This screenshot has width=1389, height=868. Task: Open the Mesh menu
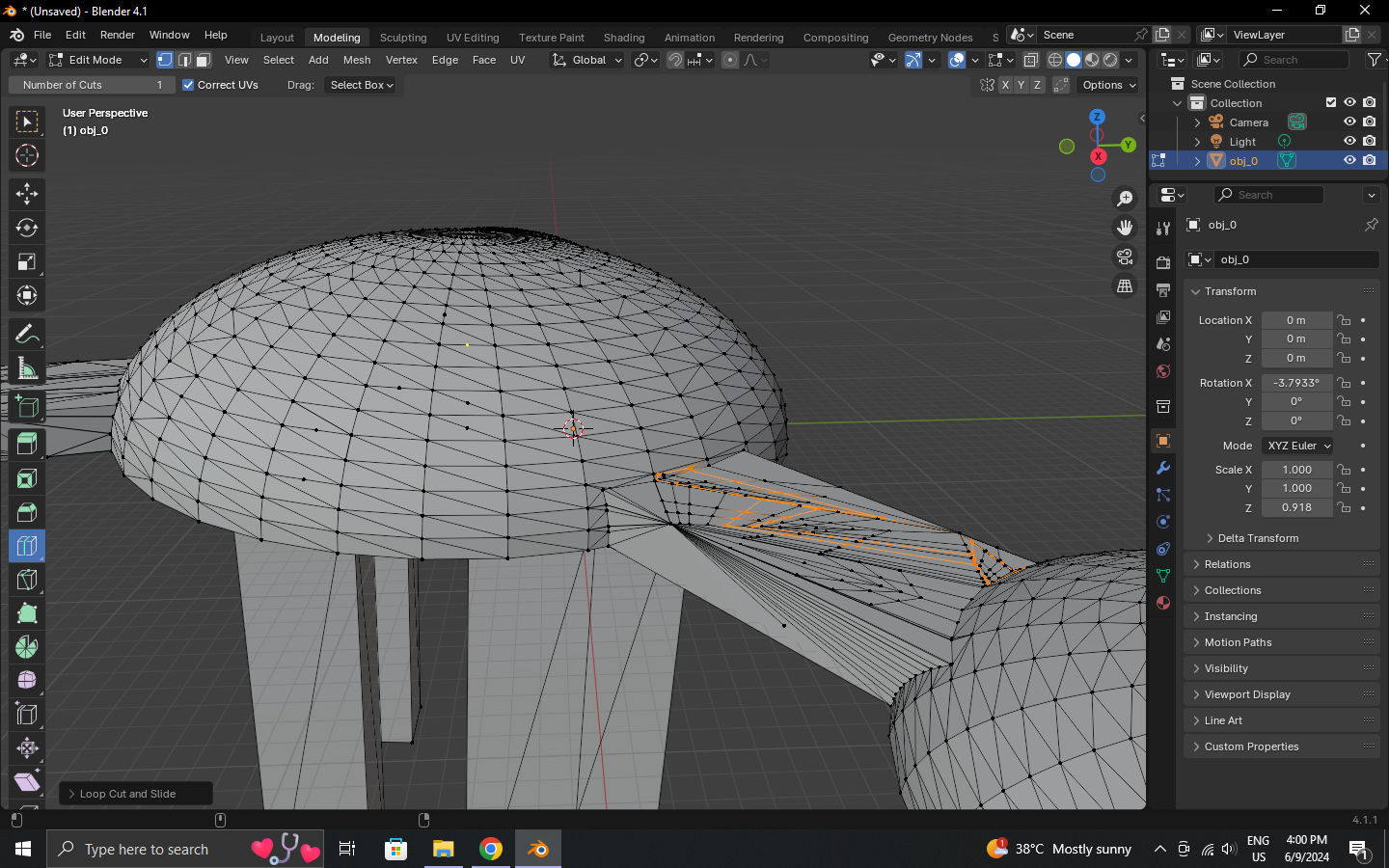(x=357, y=60)
